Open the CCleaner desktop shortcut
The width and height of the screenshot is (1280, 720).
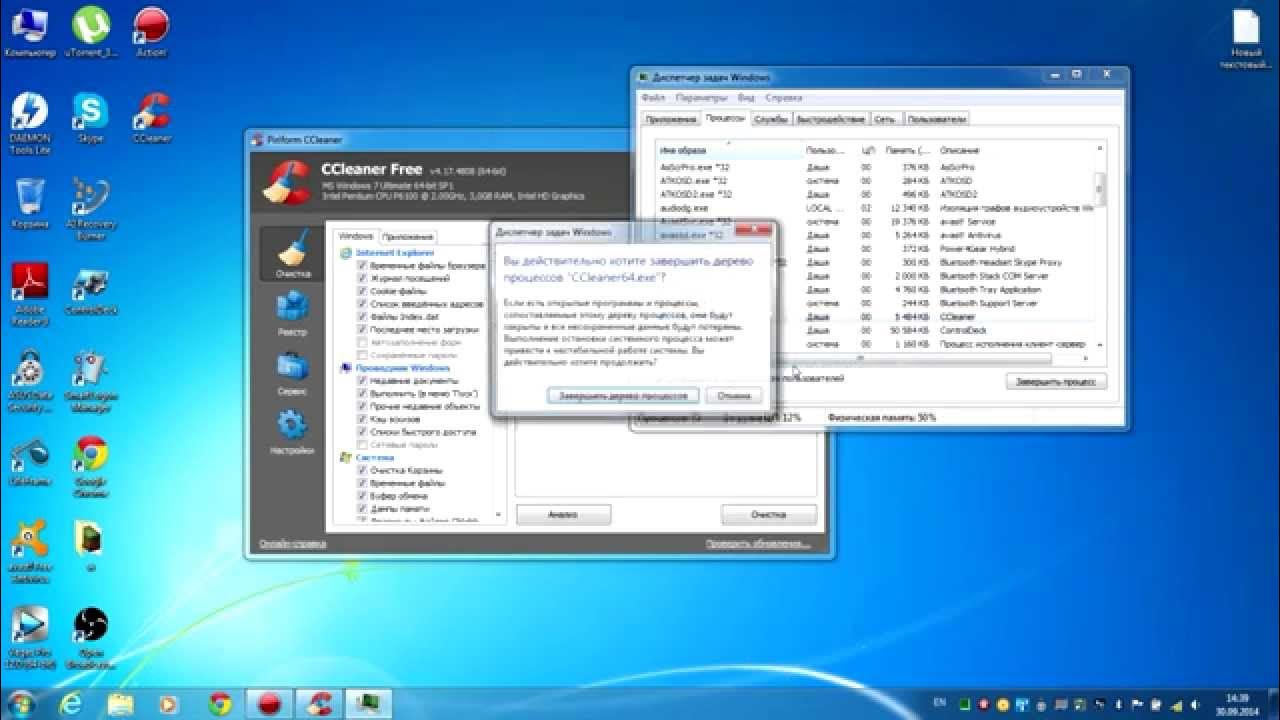point(152,118)
